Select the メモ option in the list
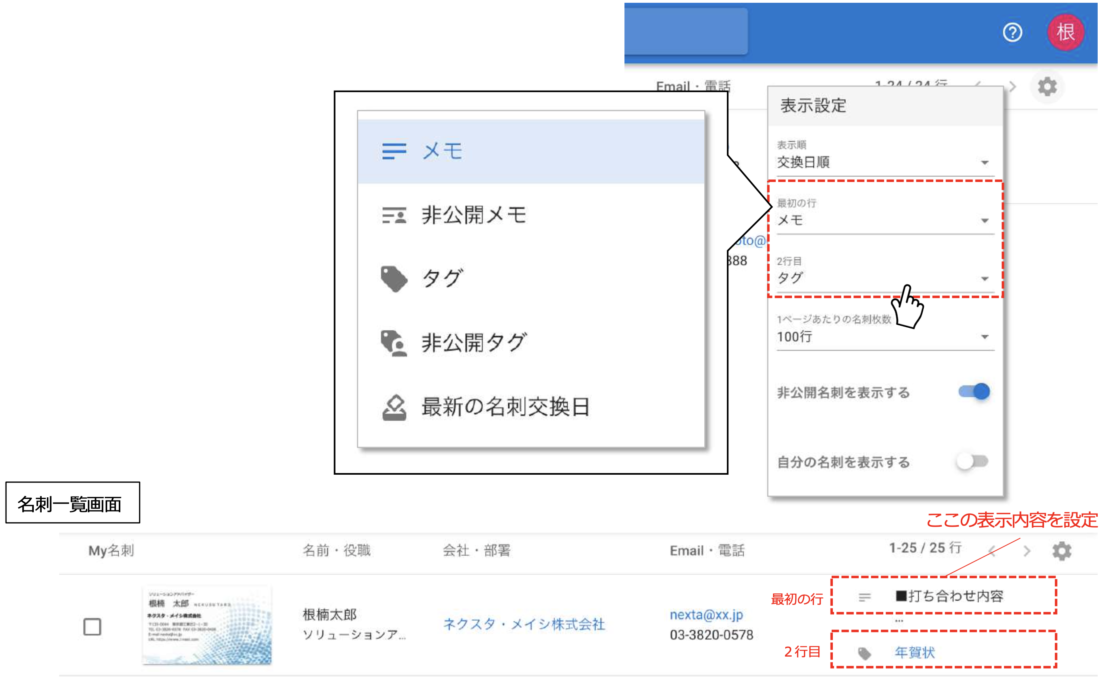 pyautogui.click(x=531, y=151)
